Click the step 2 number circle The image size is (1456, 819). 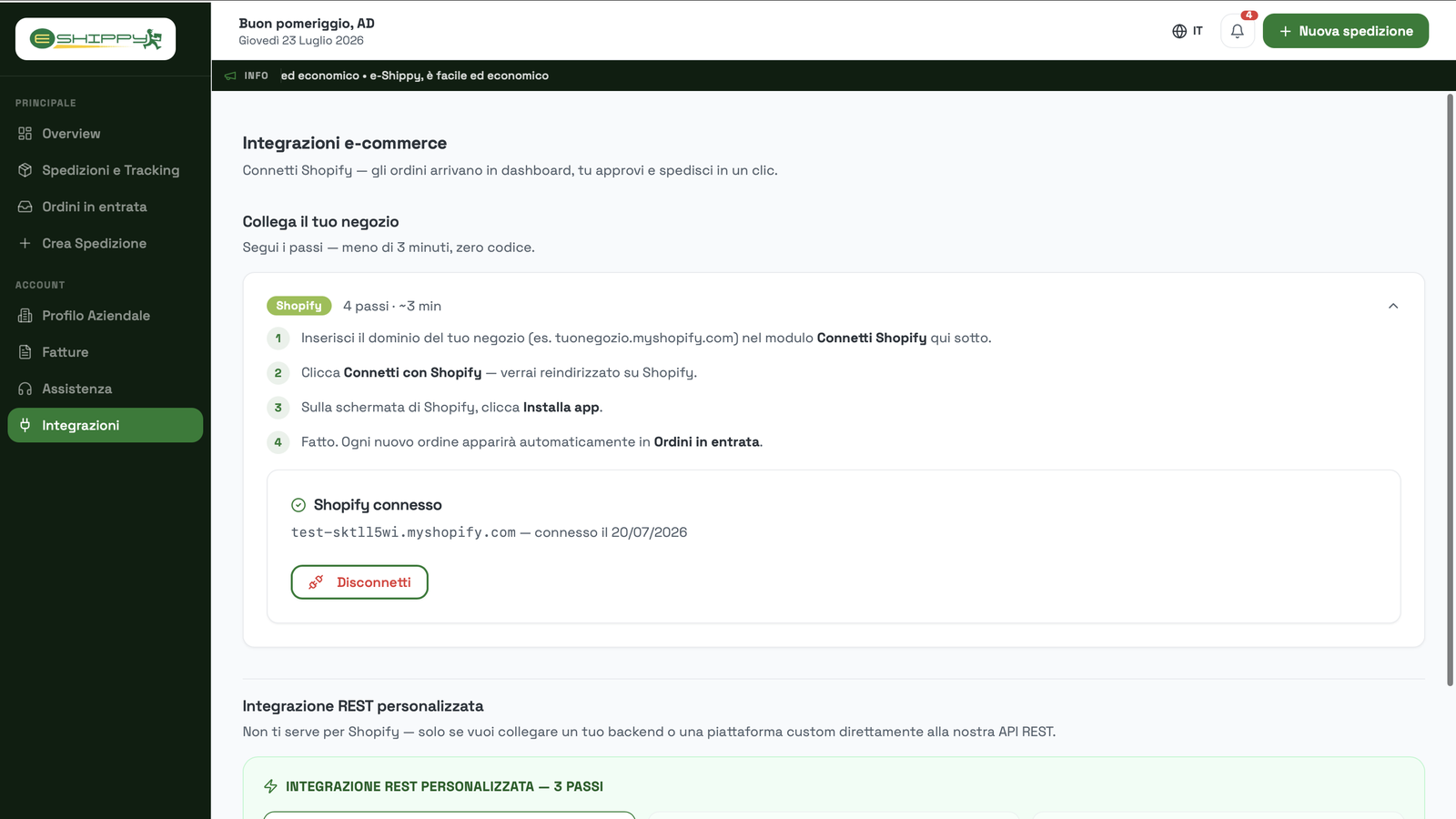278,373
